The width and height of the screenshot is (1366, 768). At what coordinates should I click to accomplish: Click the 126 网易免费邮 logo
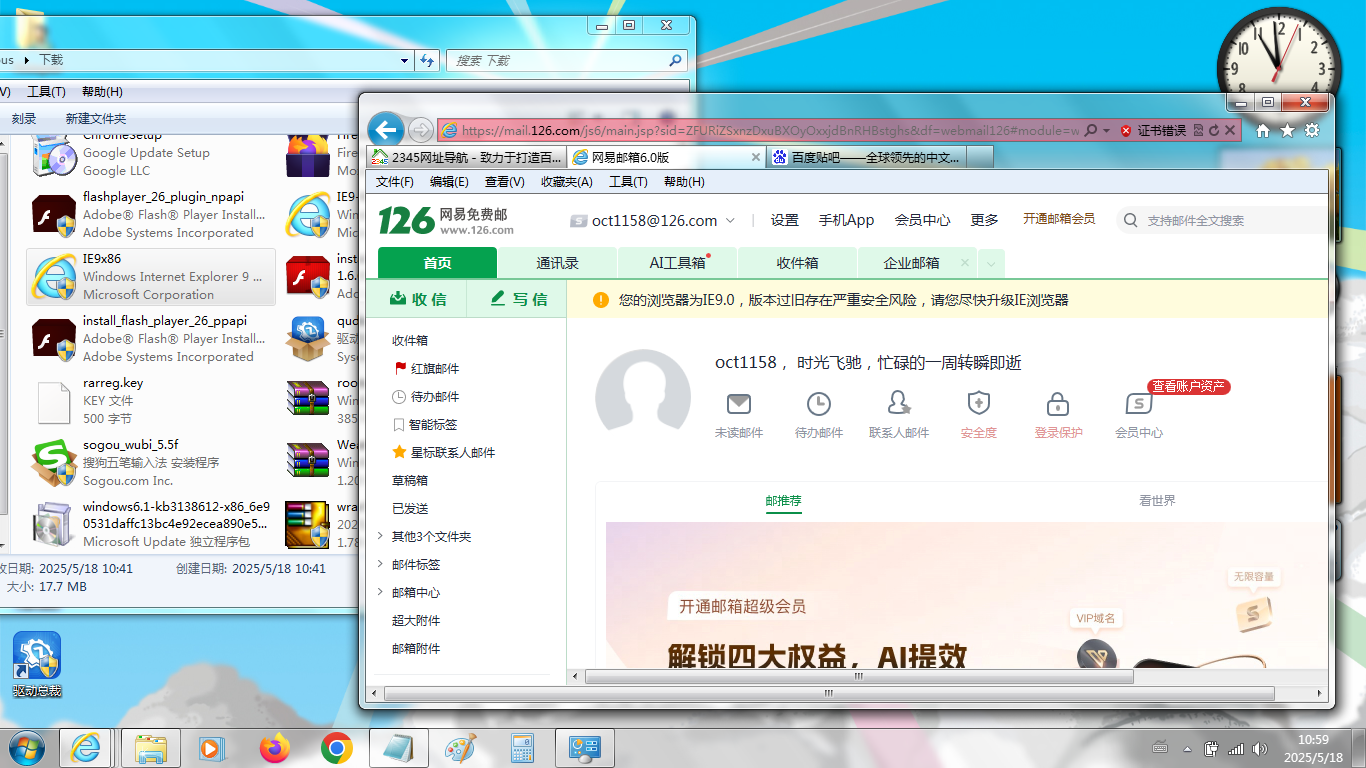click(x=446, y=220)
